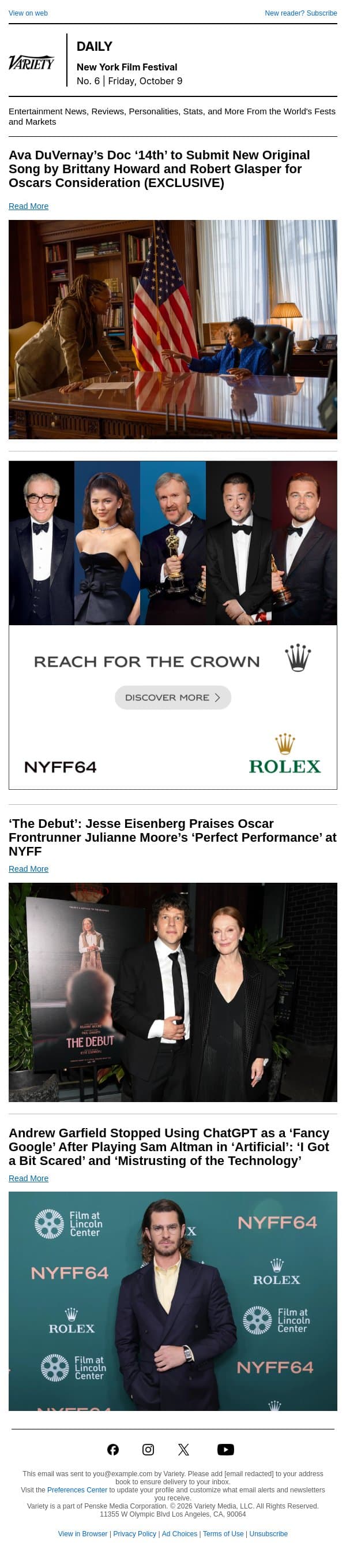The height and width of the screenshot is (1568, 346).
Task: Click the Variety logo in header
Action: tap(32, 62)
